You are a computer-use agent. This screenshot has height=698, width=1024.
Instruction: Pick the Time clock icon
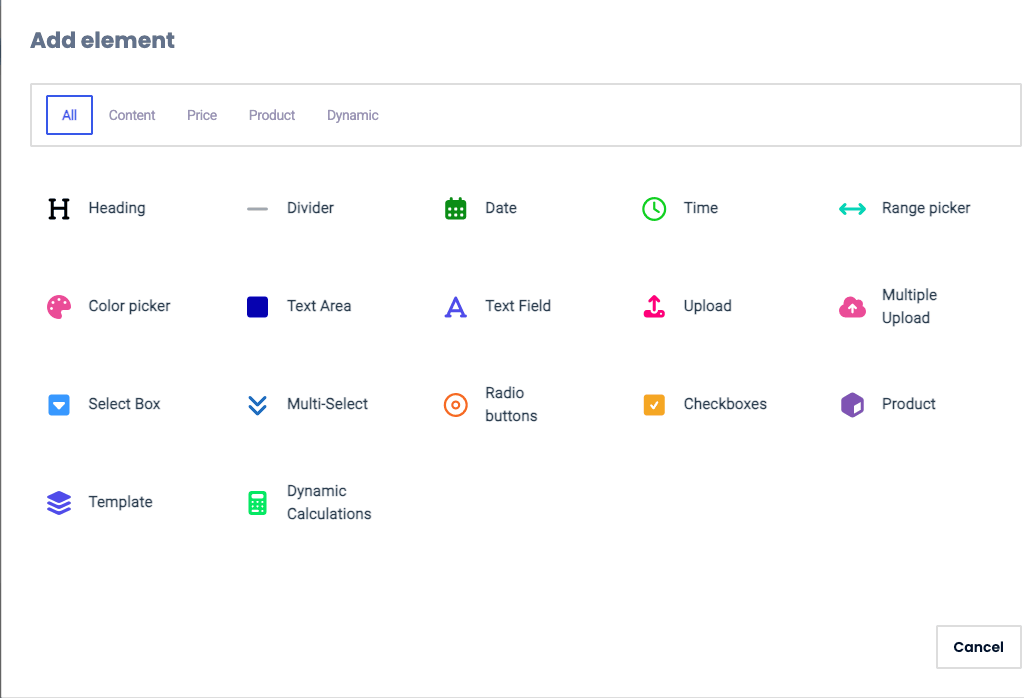654,209
